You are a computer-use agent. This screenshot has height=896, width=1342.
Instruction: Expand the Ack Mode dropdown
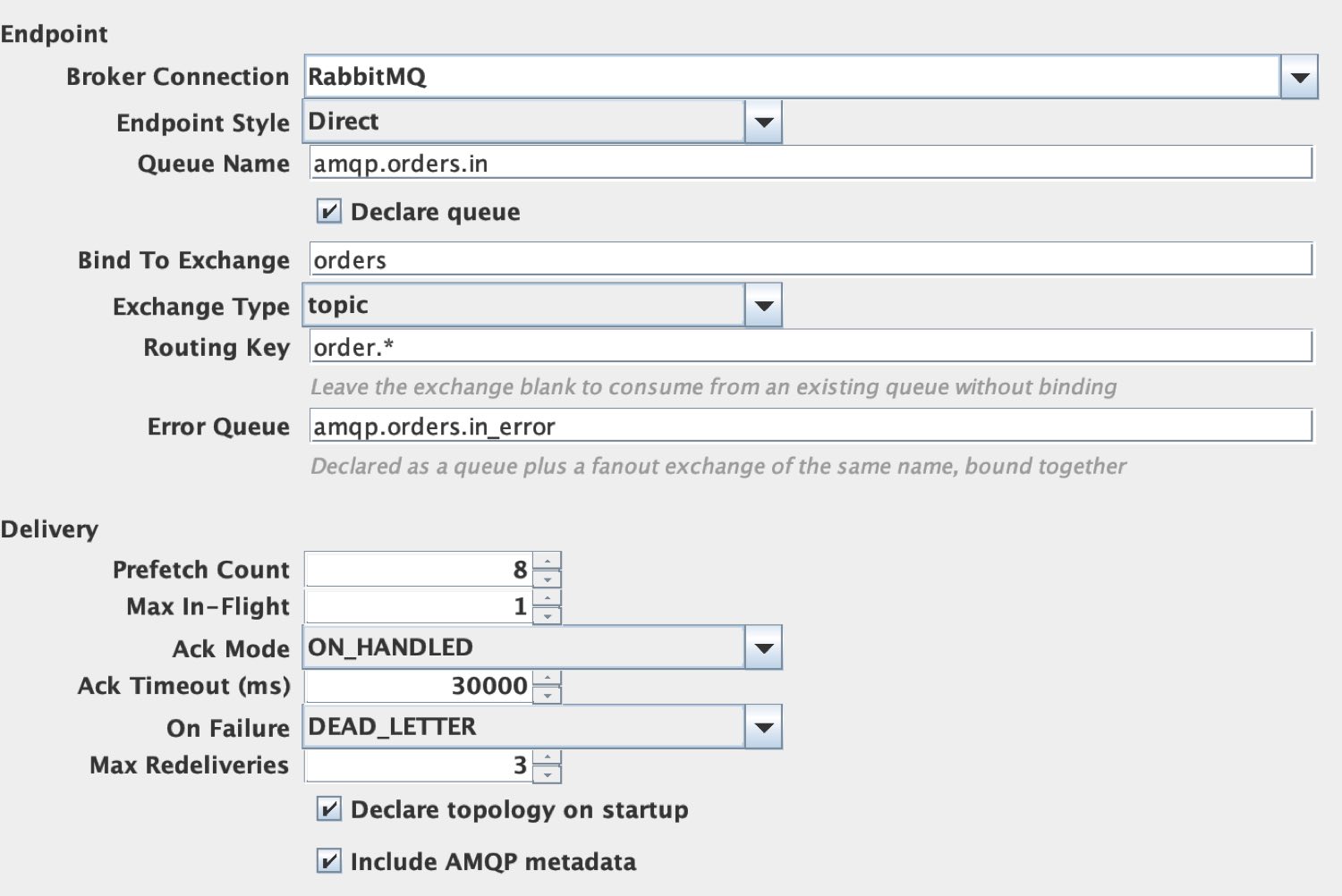[x=763, y=647]
